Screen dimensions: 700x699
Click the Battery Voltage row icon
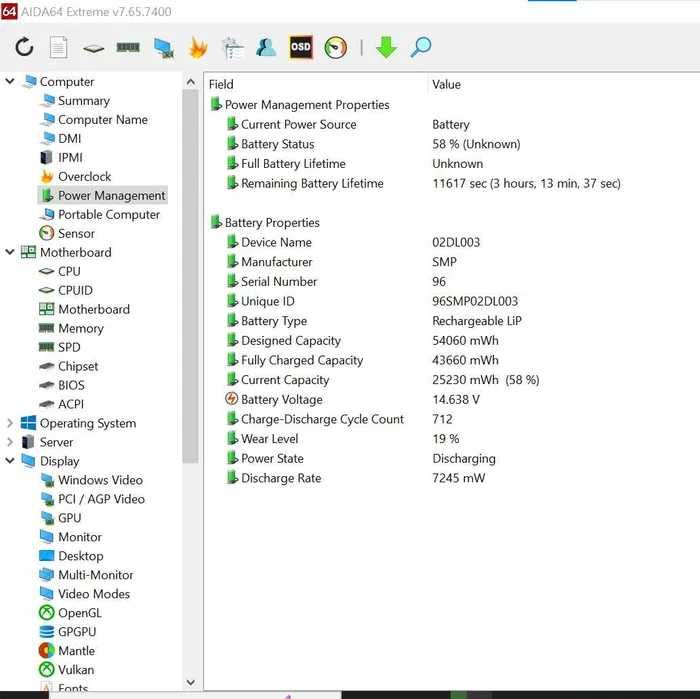pyautogui.click(x=231, y=399)
